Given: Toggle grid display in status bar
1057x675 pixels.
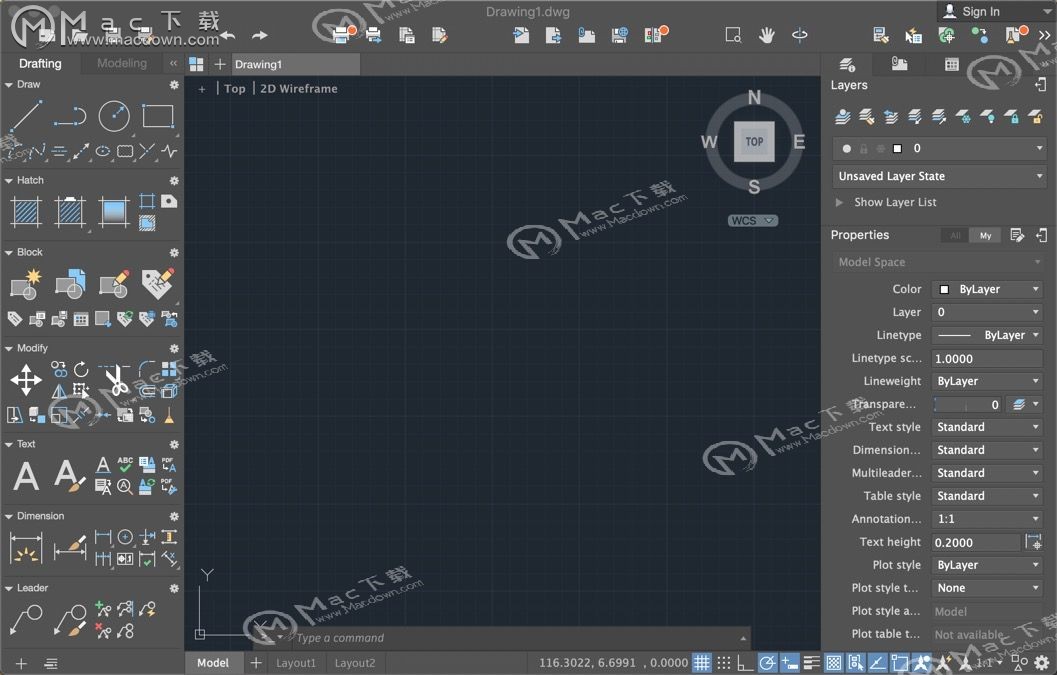Looking at the screenshot, I should point(702,663).
